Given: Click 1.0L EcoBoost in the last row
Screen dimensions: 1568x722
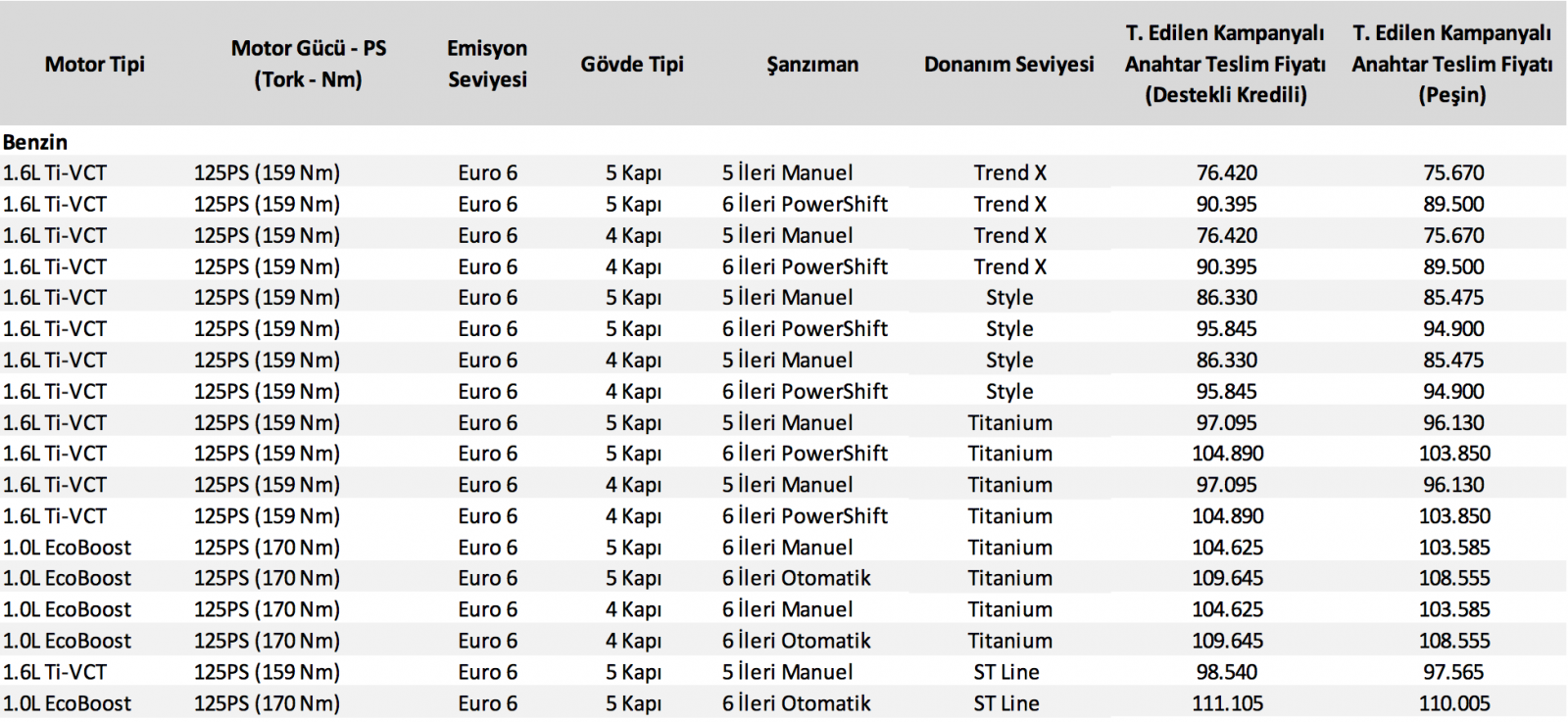Looking at the screenshot, I should (67, 703).
